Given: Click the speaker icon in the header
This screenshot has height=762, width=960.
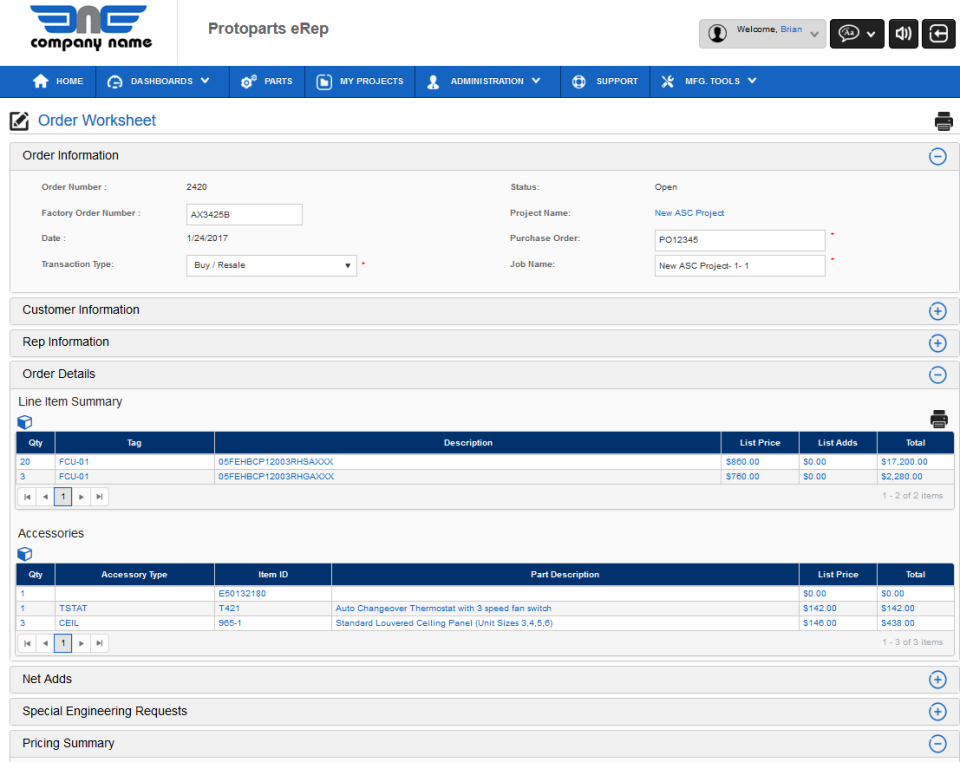Looking at the screenshot, I should 903,33.
